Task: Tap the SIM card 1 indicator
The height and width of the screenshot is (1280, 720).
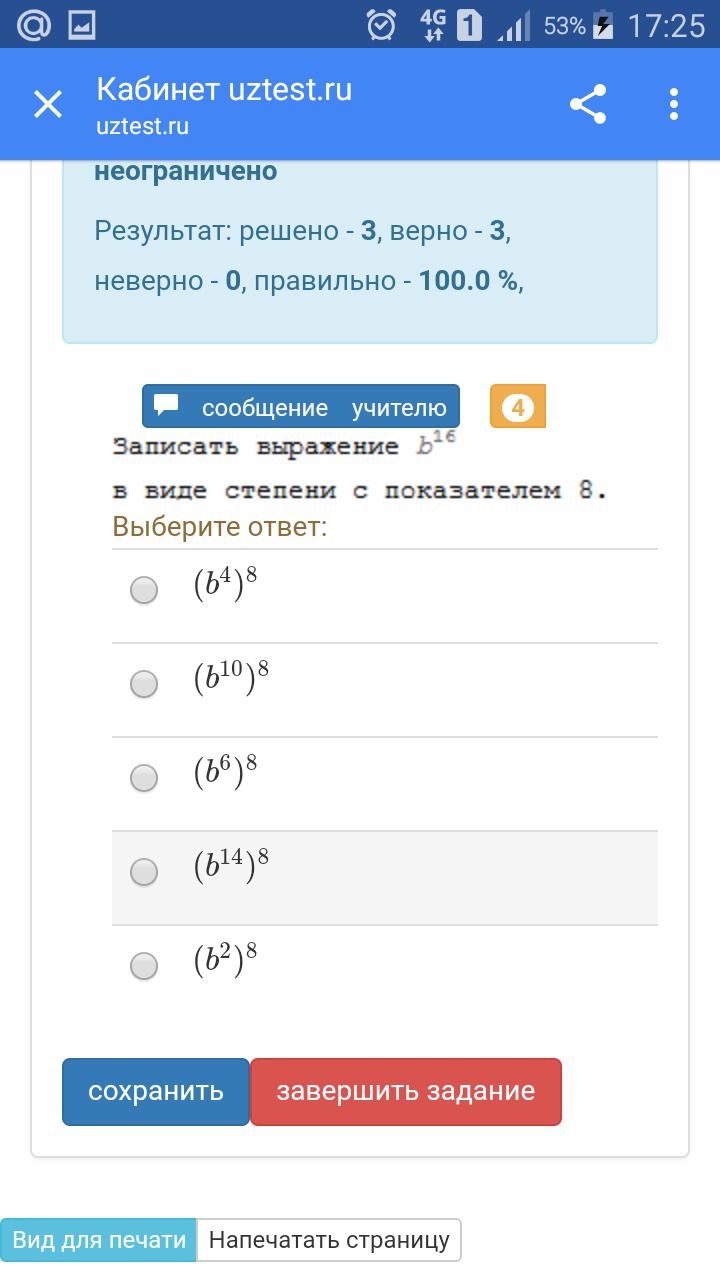Action: click(x=469, y=25)
